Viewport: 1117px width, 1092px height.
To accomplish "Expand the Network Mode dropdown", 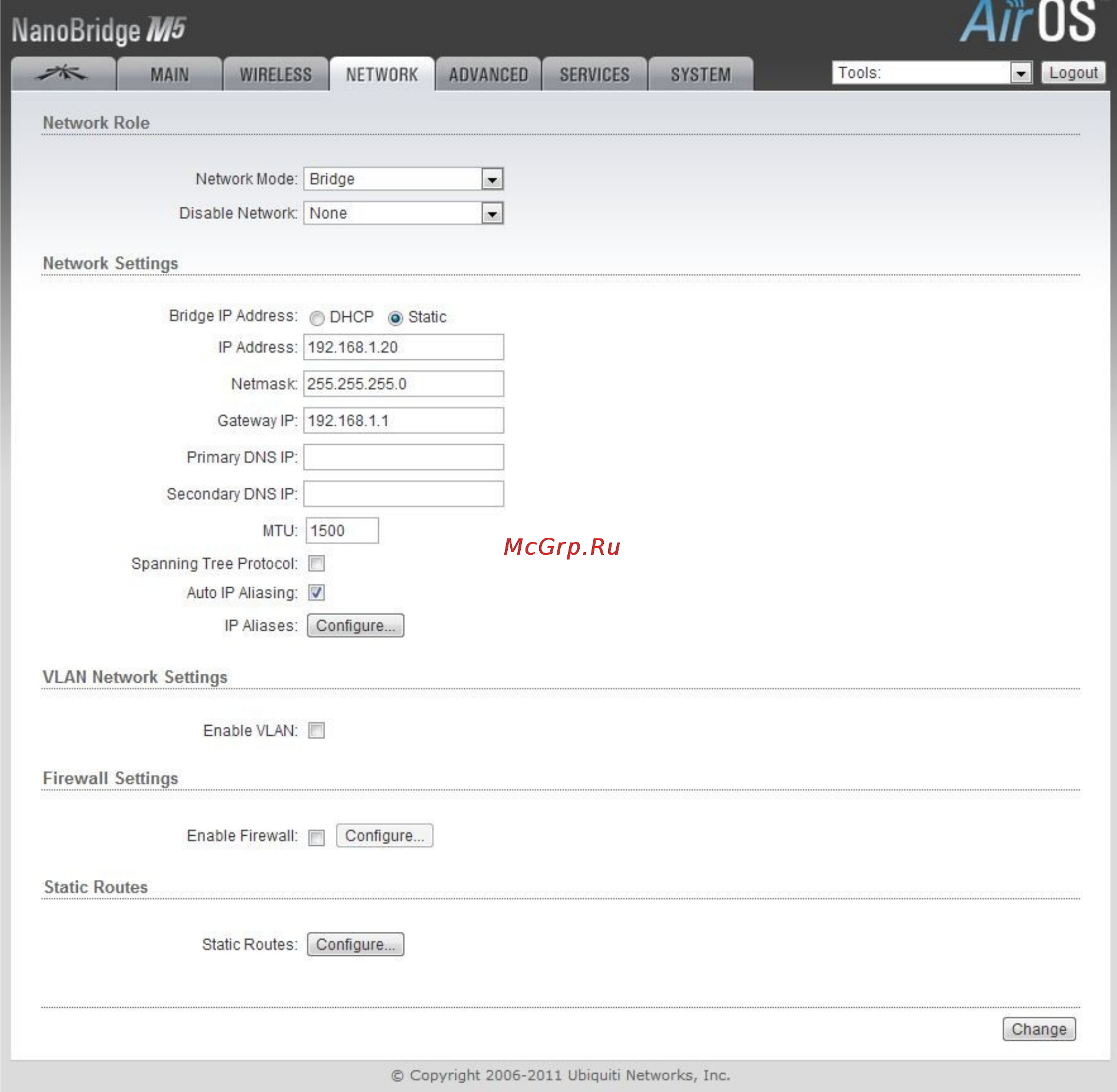I will [x=403, y=178].
